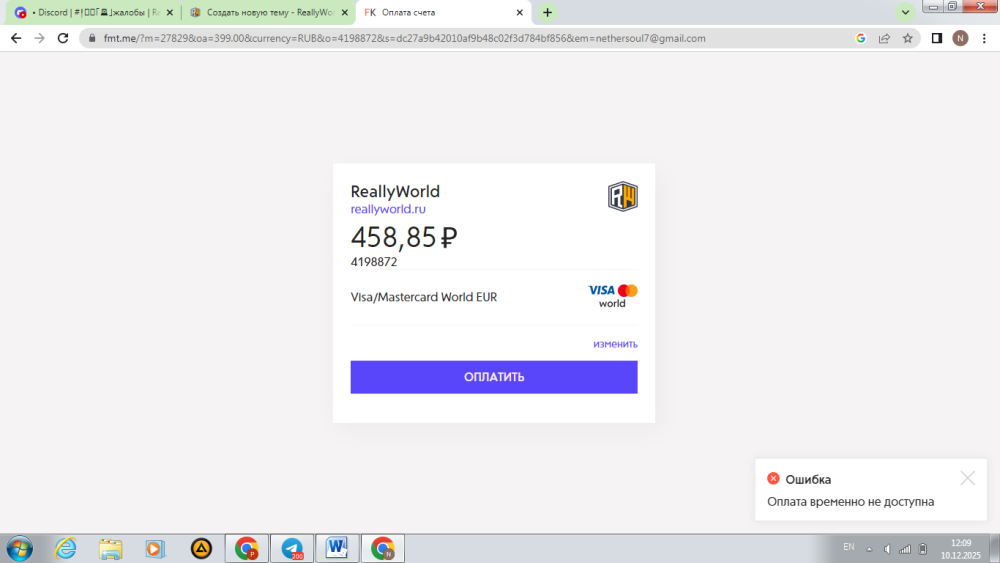This screenshot has width=1000, height=563.
Task: Click the Visa Mastercard world logo
Action: coord(612,296)
